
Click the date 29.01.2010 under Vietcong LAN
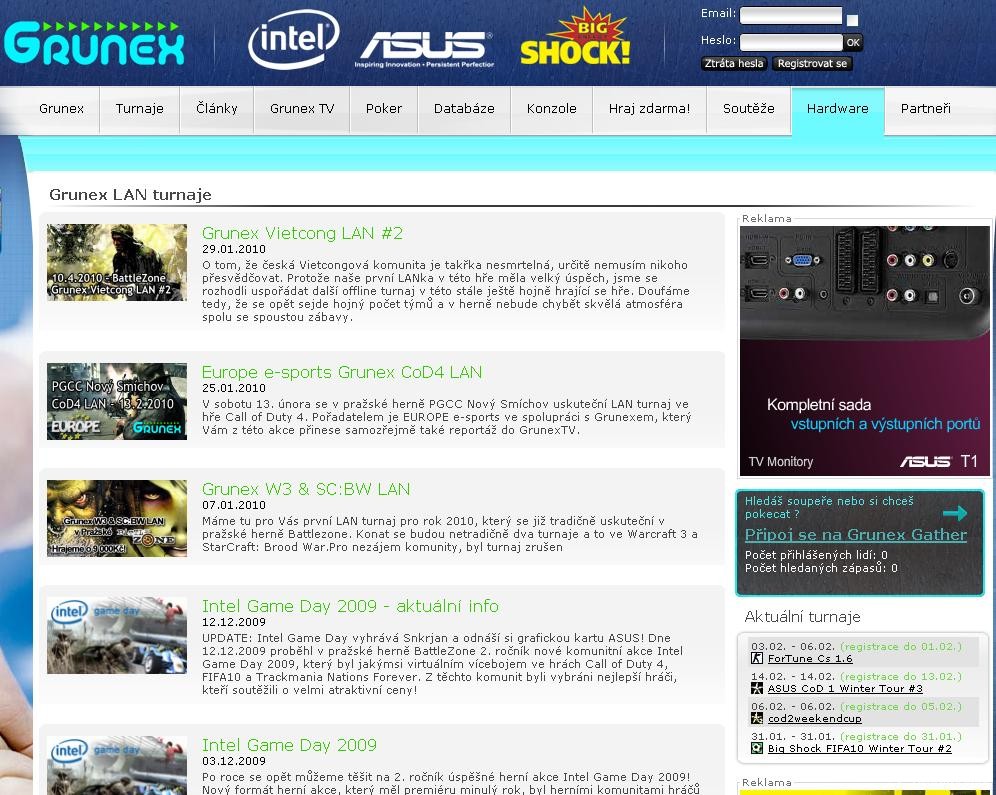234,249
